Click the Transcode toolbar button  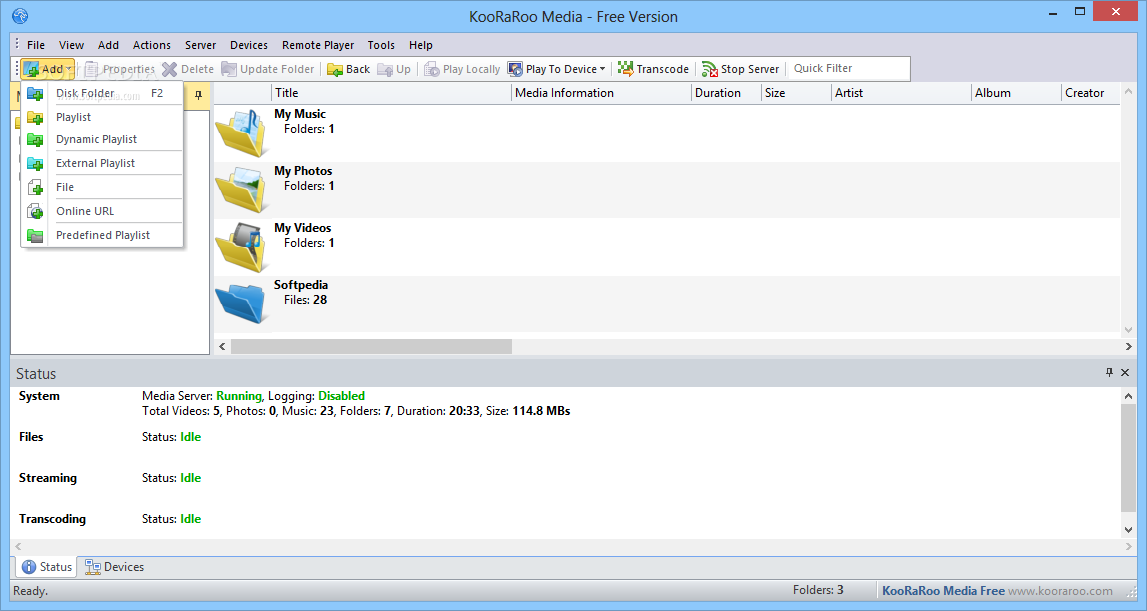tap(653, 69)
